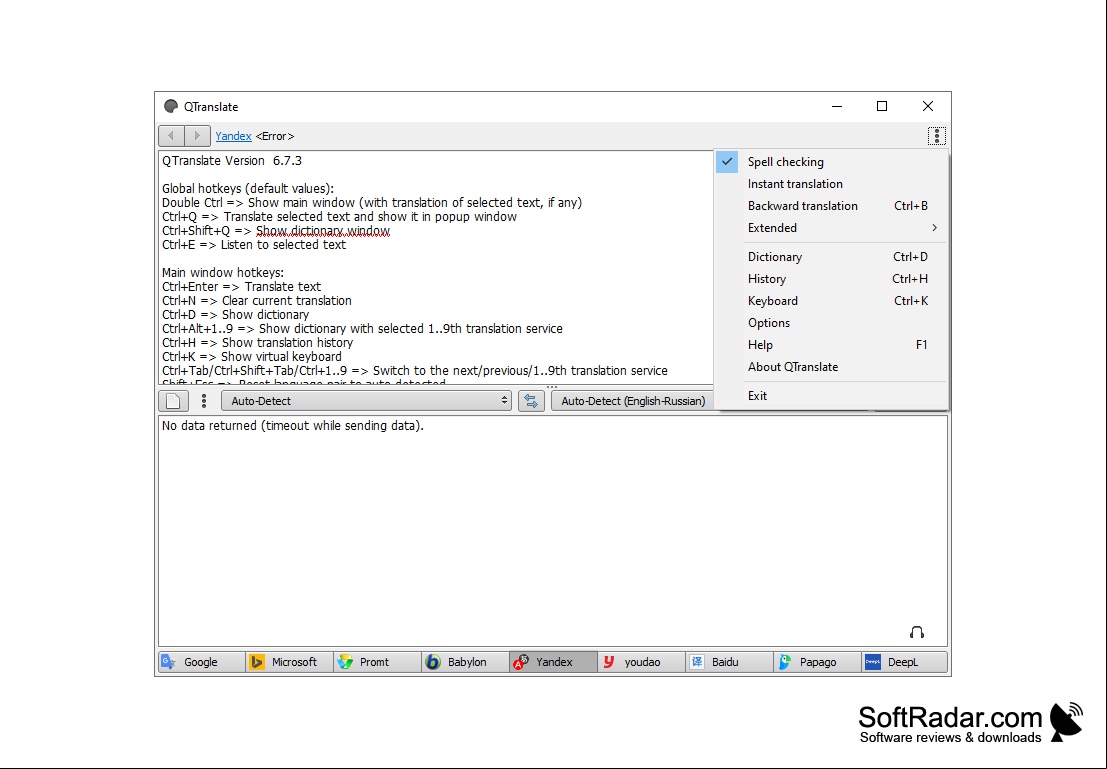
Task: Switch to the DeepL translation service
Action: [x=904, y=662]
